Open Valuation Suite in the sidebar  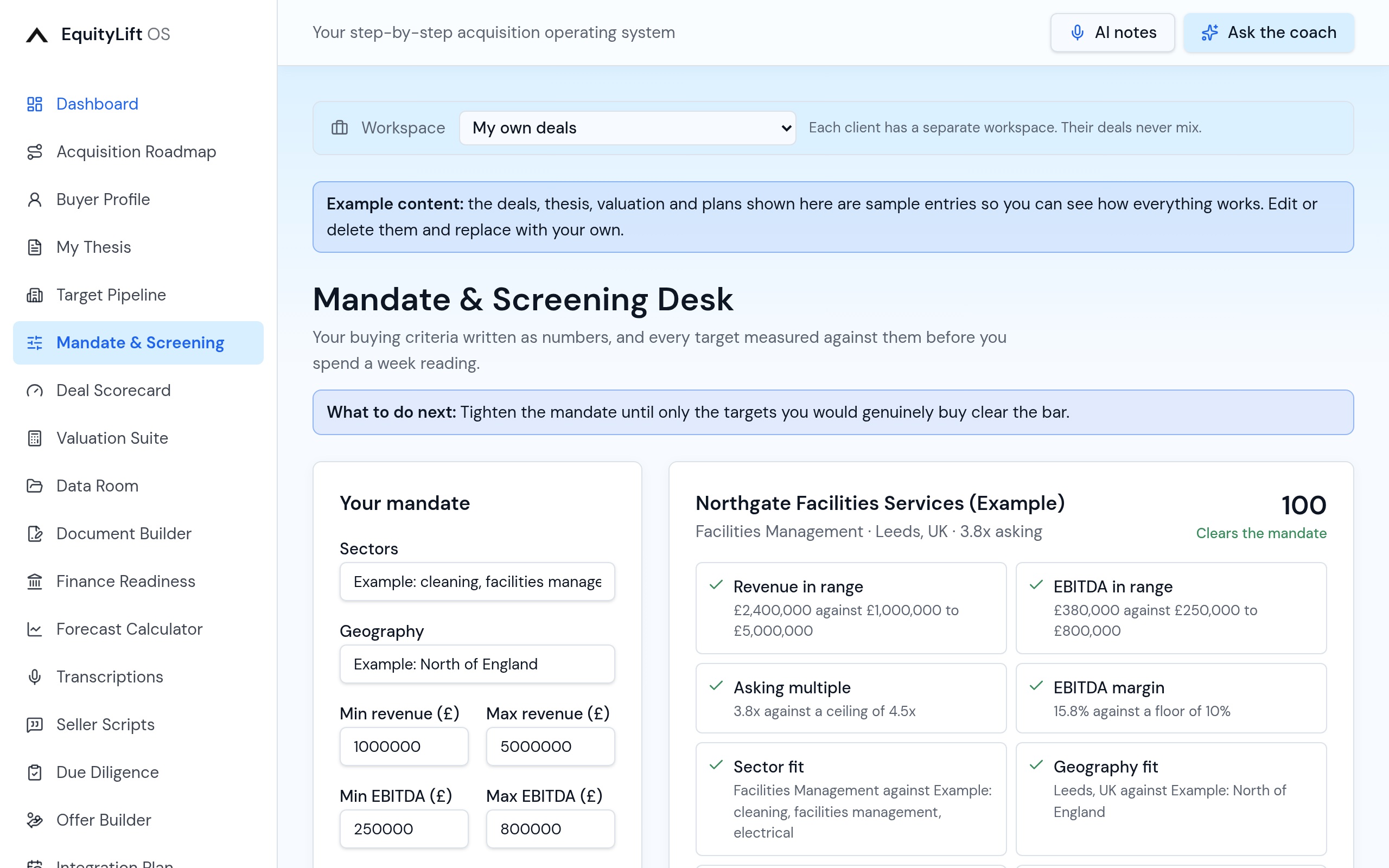(x=138, y=438)
